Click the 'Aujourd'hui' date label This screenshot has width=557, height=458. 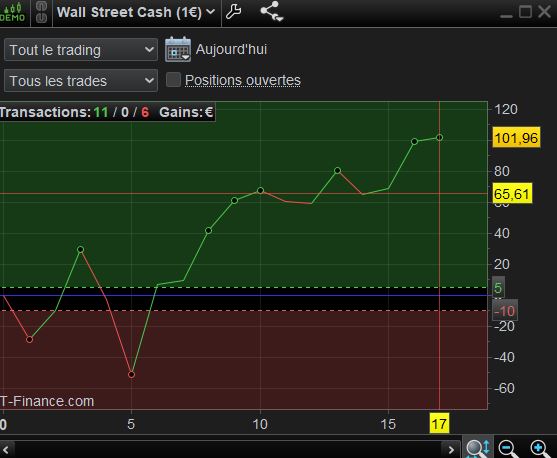point(231,49)
